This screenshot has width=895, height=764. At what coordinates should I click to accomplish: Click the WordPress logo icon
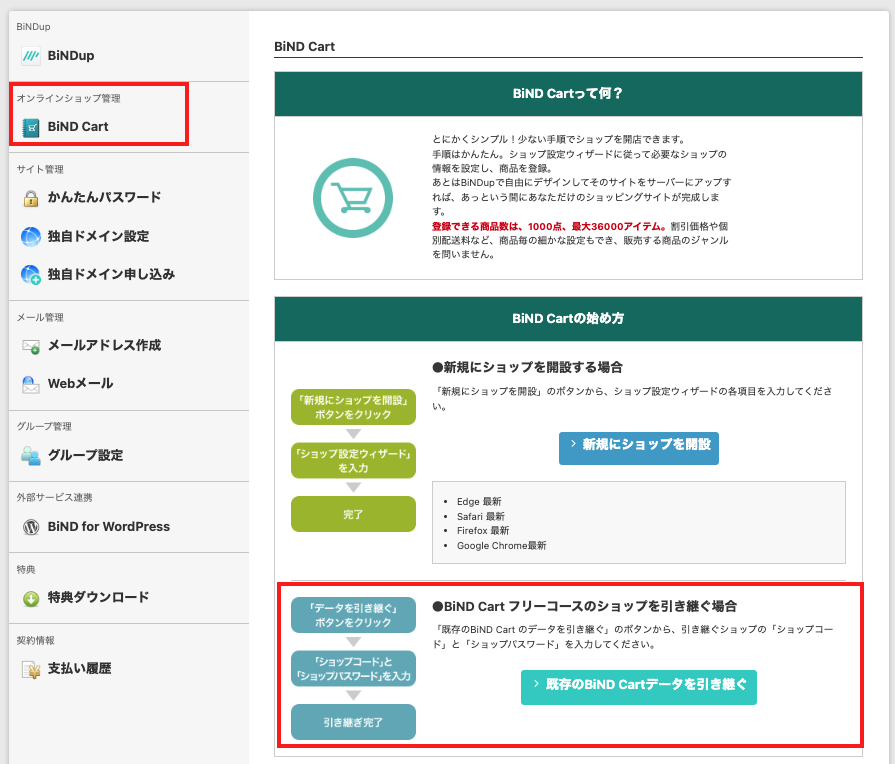click(31, 526)
